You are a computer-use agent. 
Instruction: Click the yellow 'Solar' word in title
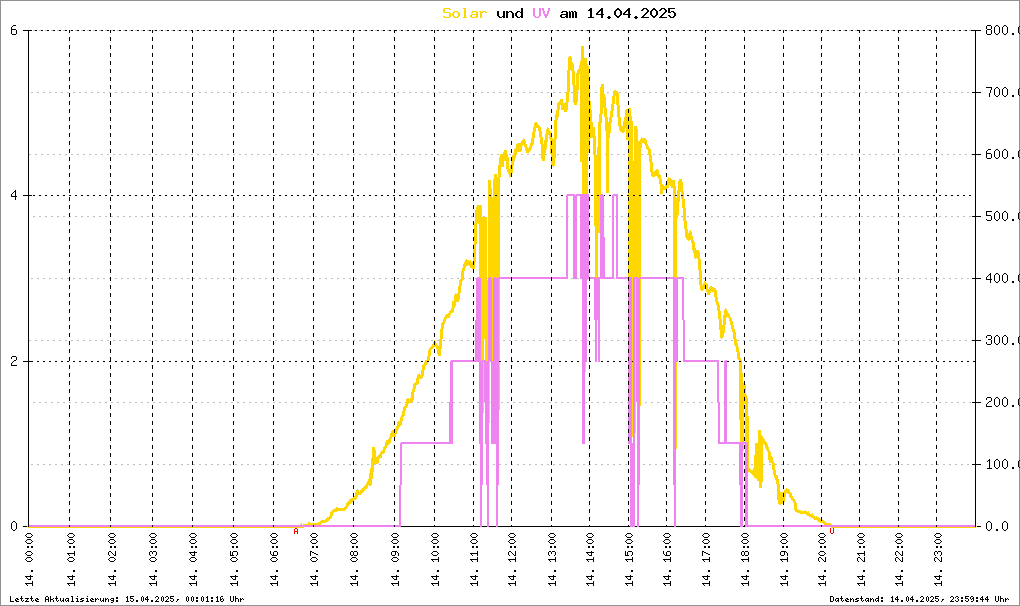click(464, 13)
